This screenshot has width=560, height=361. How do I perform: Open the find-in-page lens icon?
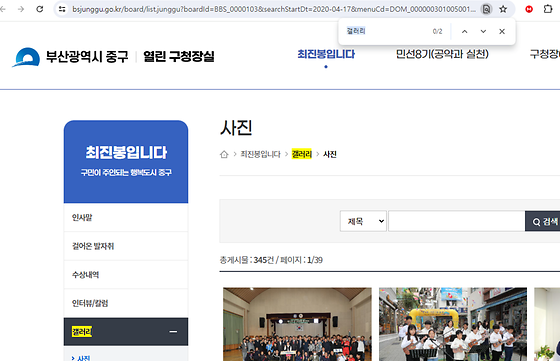click(x=486, y=9)
